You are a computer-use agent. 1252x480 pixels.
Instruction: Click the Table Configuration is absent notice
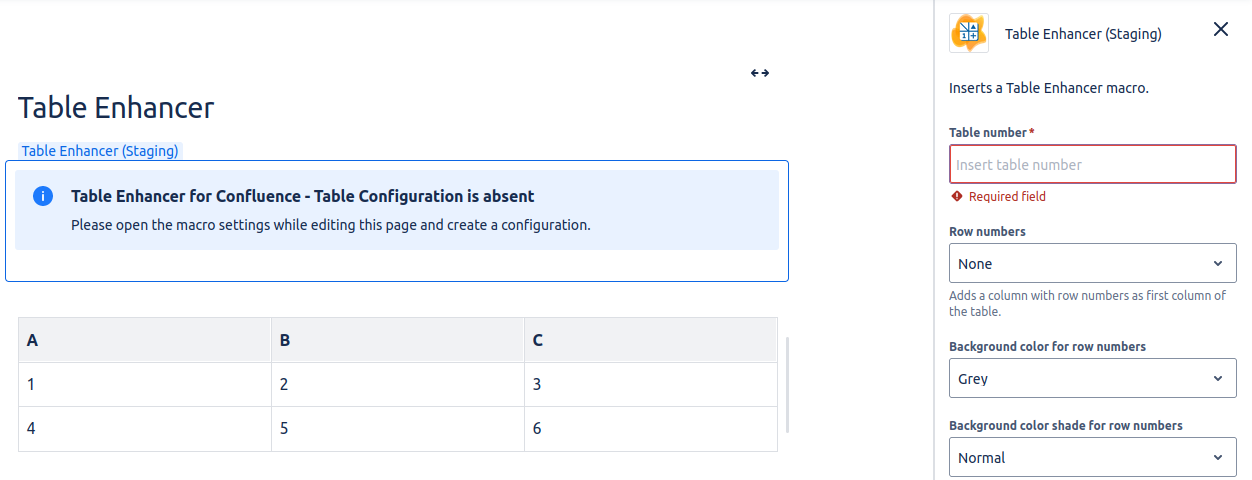pos(397,210)
